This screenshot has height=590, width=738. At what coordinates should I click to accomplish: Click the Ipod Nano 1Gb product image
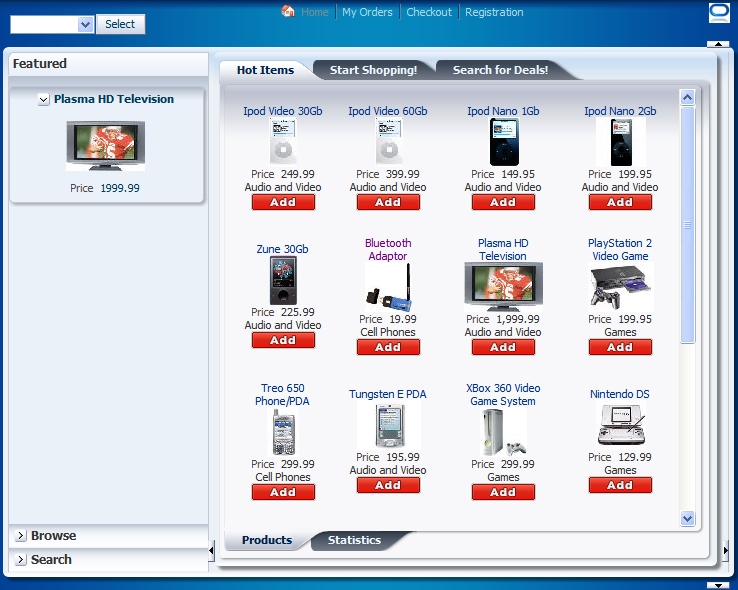[x=504, y=142]
